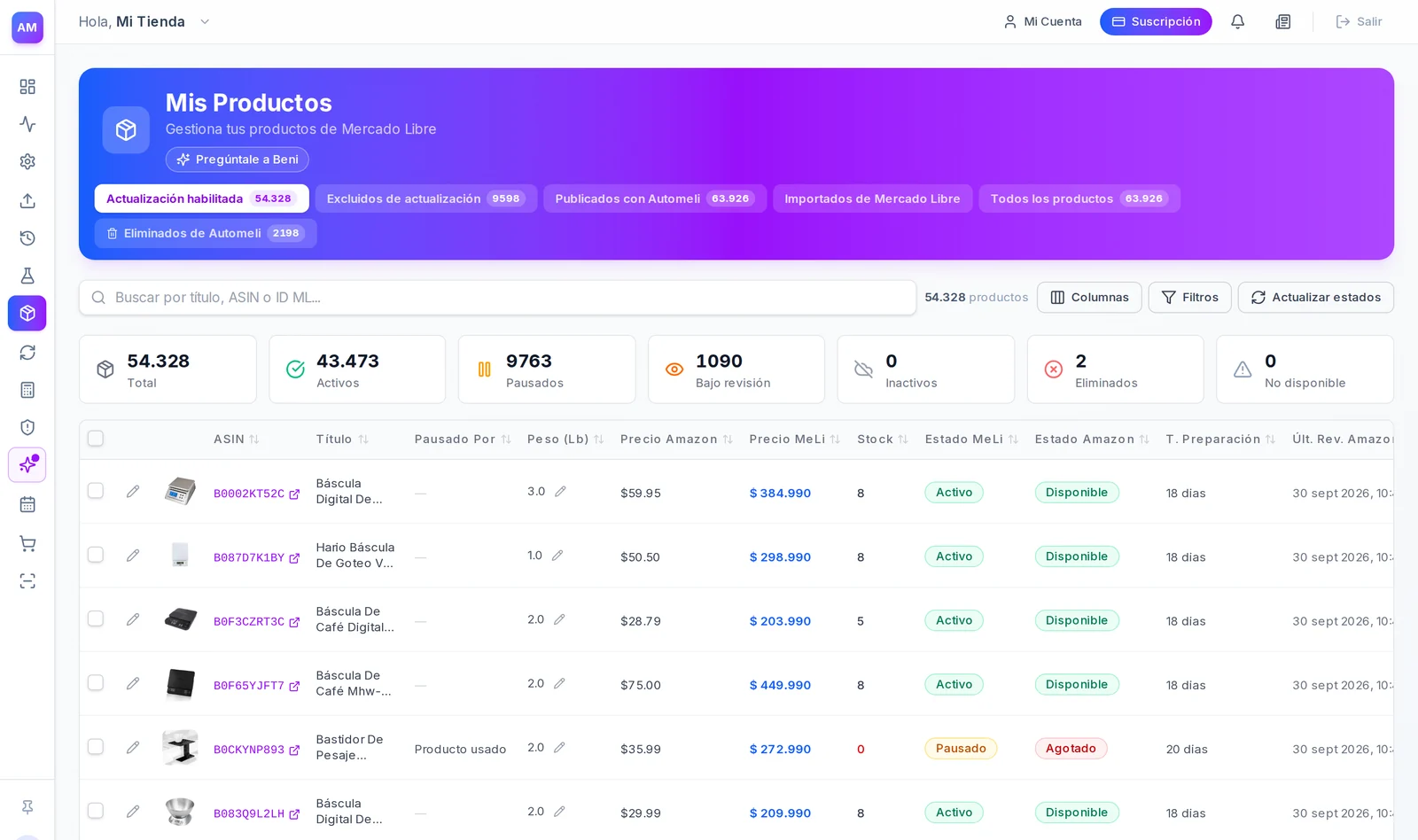Open the calculator icon in sidebar
Image resolution: width=1418 pixels, height=840 pixels.
(27, 390)
